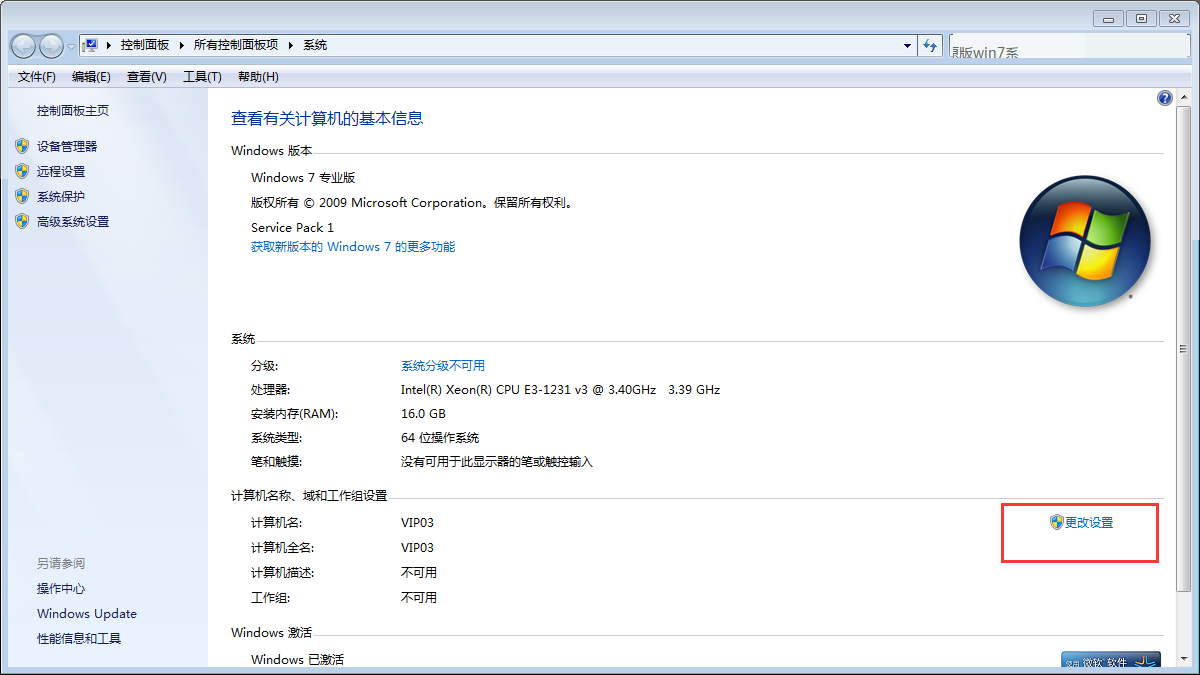Click the Windows Update link in sidebar

[87, 613]
